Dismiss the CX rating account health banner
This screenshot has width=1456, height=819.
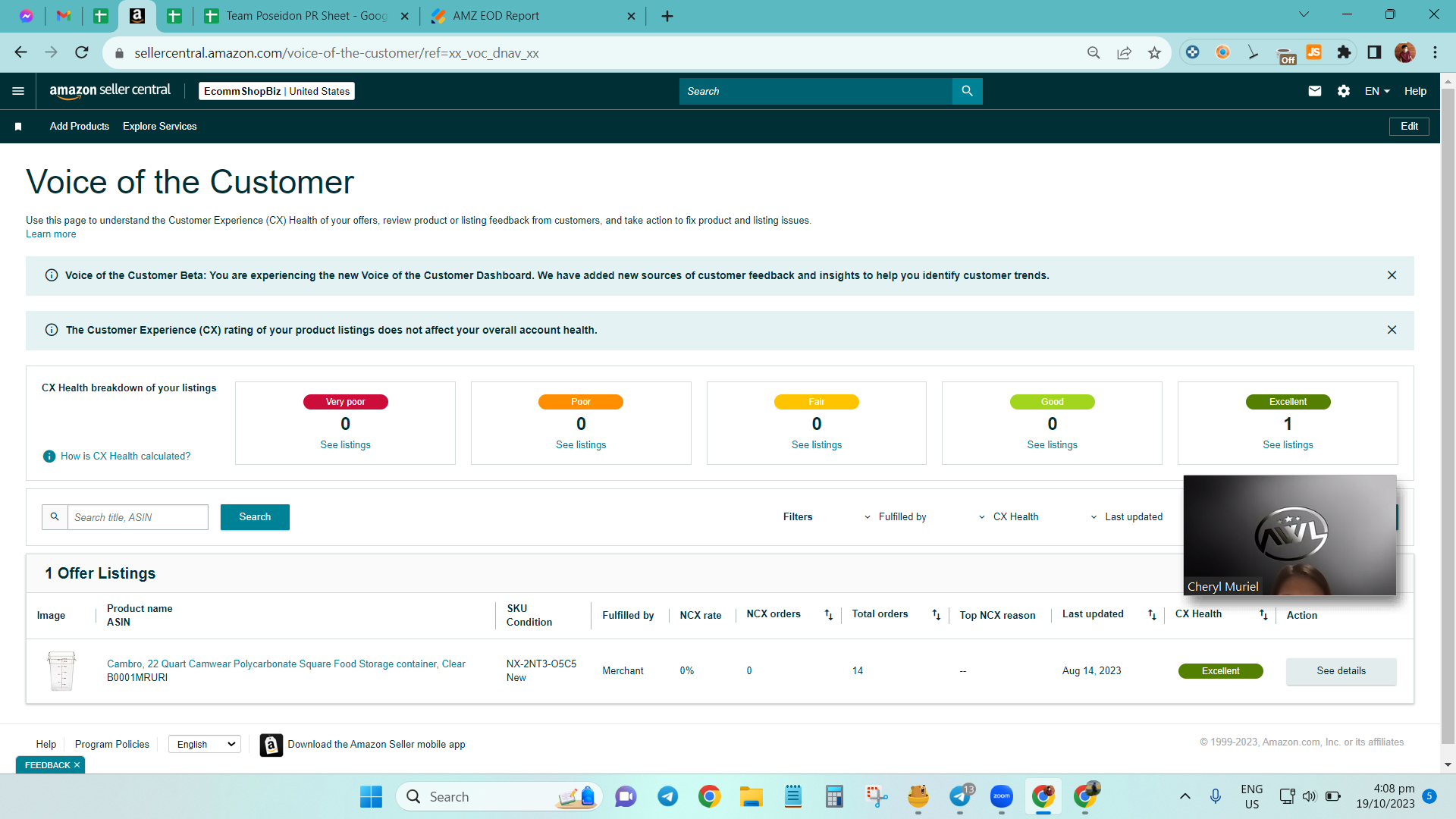[1392, 330]
